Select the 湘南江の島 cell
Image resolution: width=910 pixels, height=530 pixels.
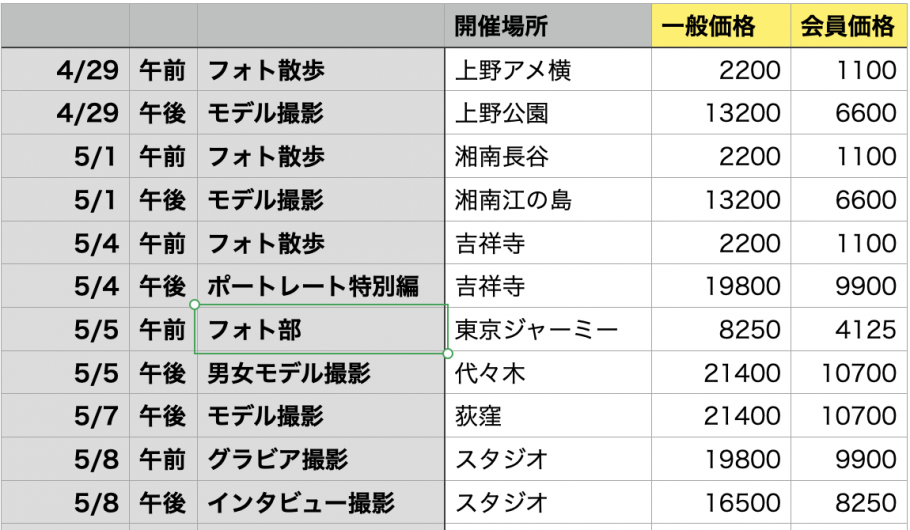point(548,200)
